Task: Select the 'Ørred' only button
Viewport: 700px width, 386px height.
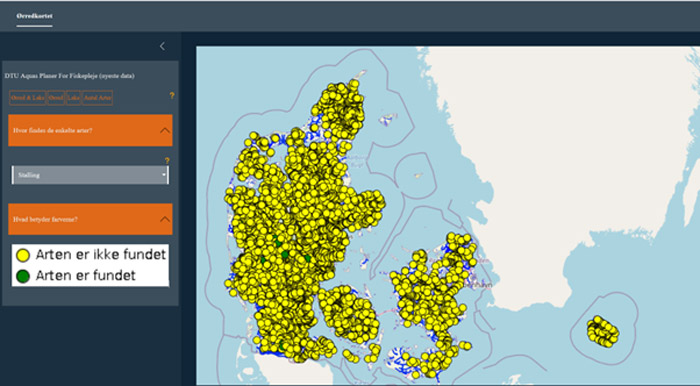Action: pyautogui.click(x=56, y=98)
